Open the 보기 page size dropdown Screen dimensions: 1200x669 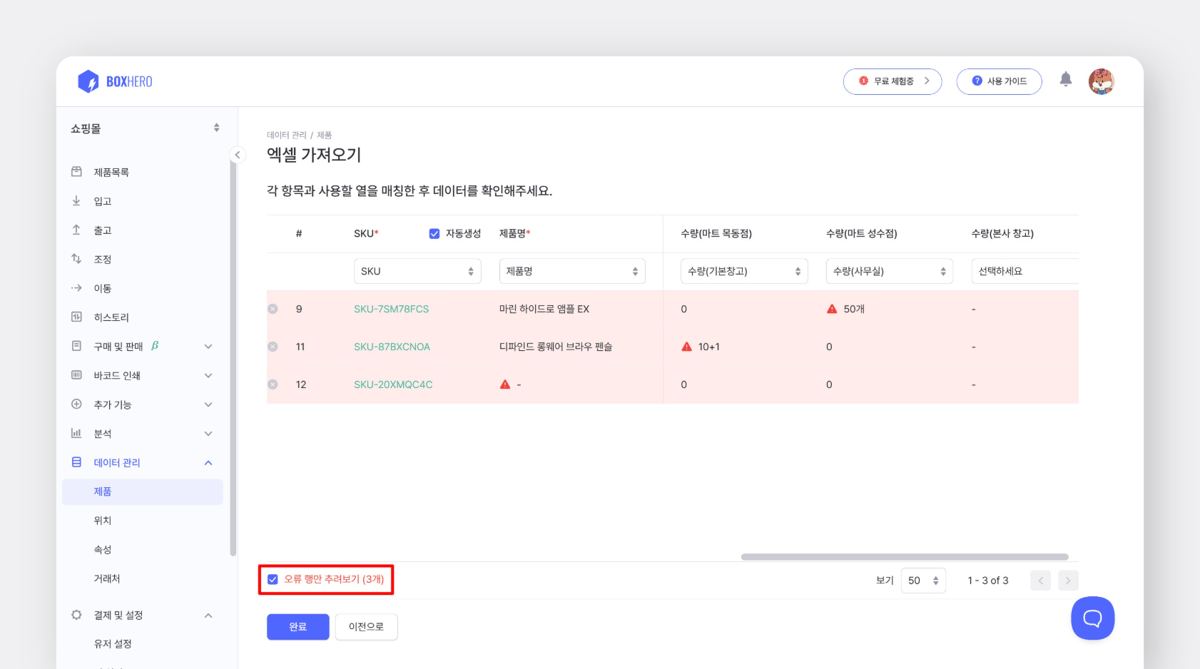pyautogui.click(x=923, y=579)
